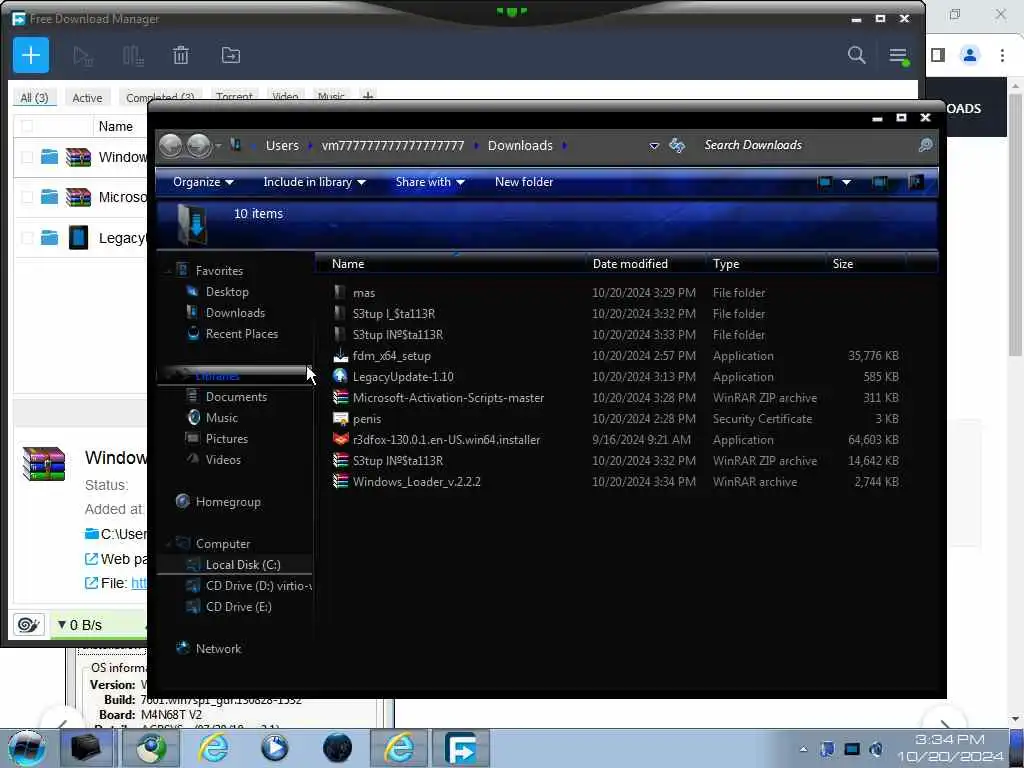The height and width of the screenshot is (768, 1024).
Task: Sort by Size column header
Action: pyautogui.click(x=842, y=264)
